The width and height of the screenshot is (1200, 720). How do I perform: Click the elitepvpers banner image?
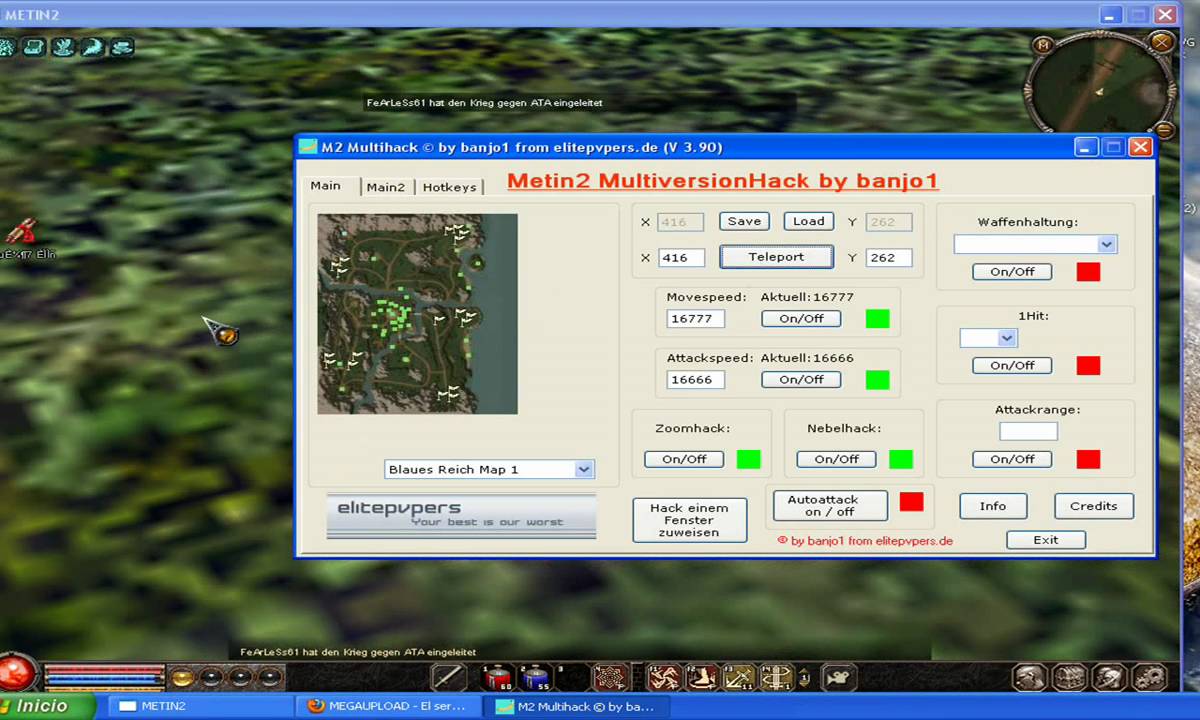(x=461, y=516)
